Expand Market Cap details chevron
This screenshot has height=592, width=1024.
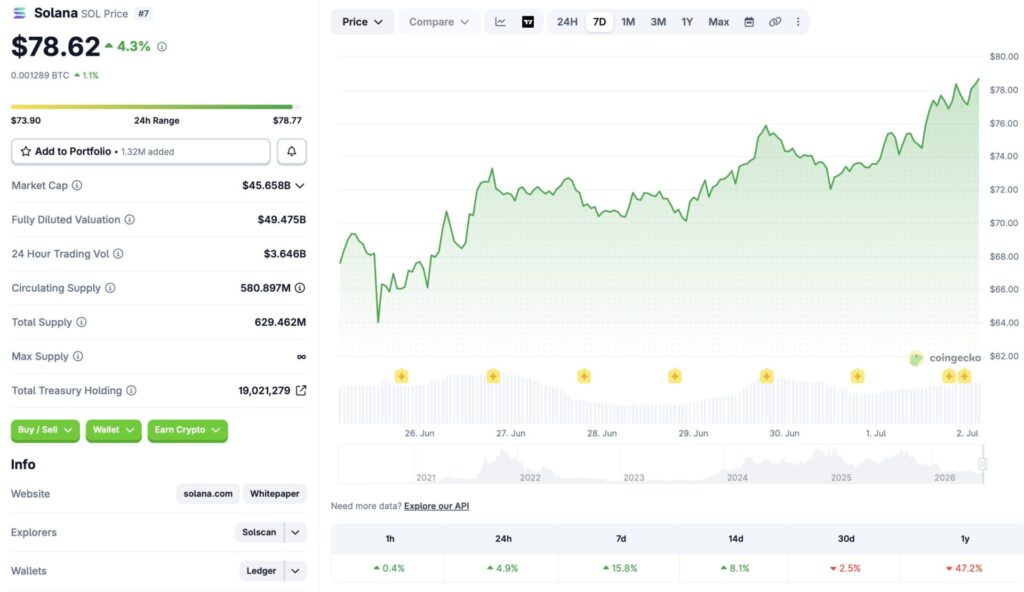[x=300, y=186]
